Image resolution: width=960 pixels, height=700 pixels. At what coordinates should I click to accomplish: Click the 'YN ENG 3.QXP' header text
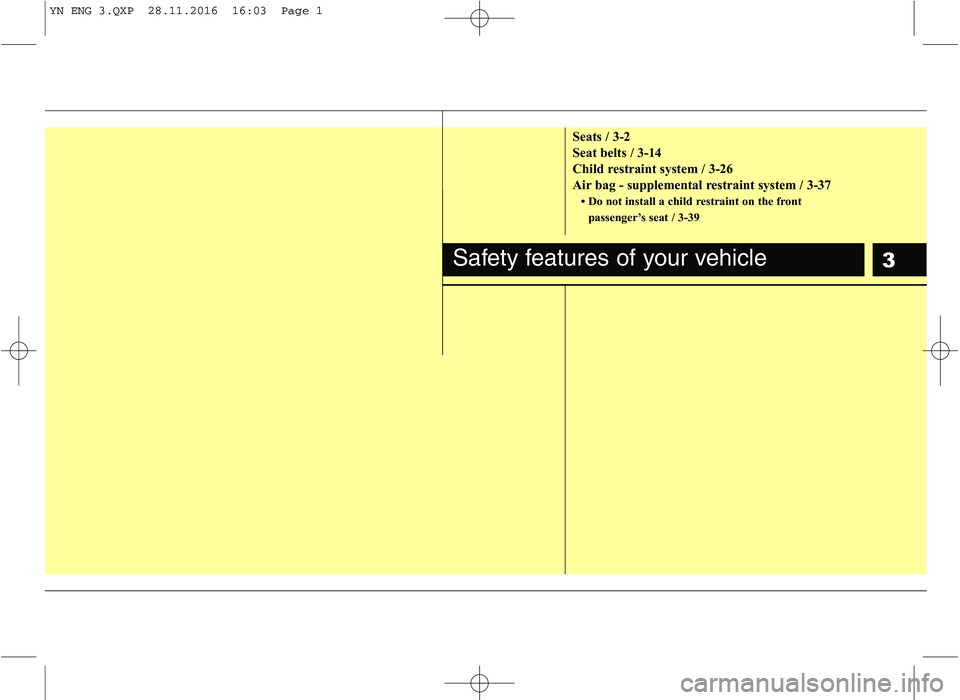tap(92, 11)
